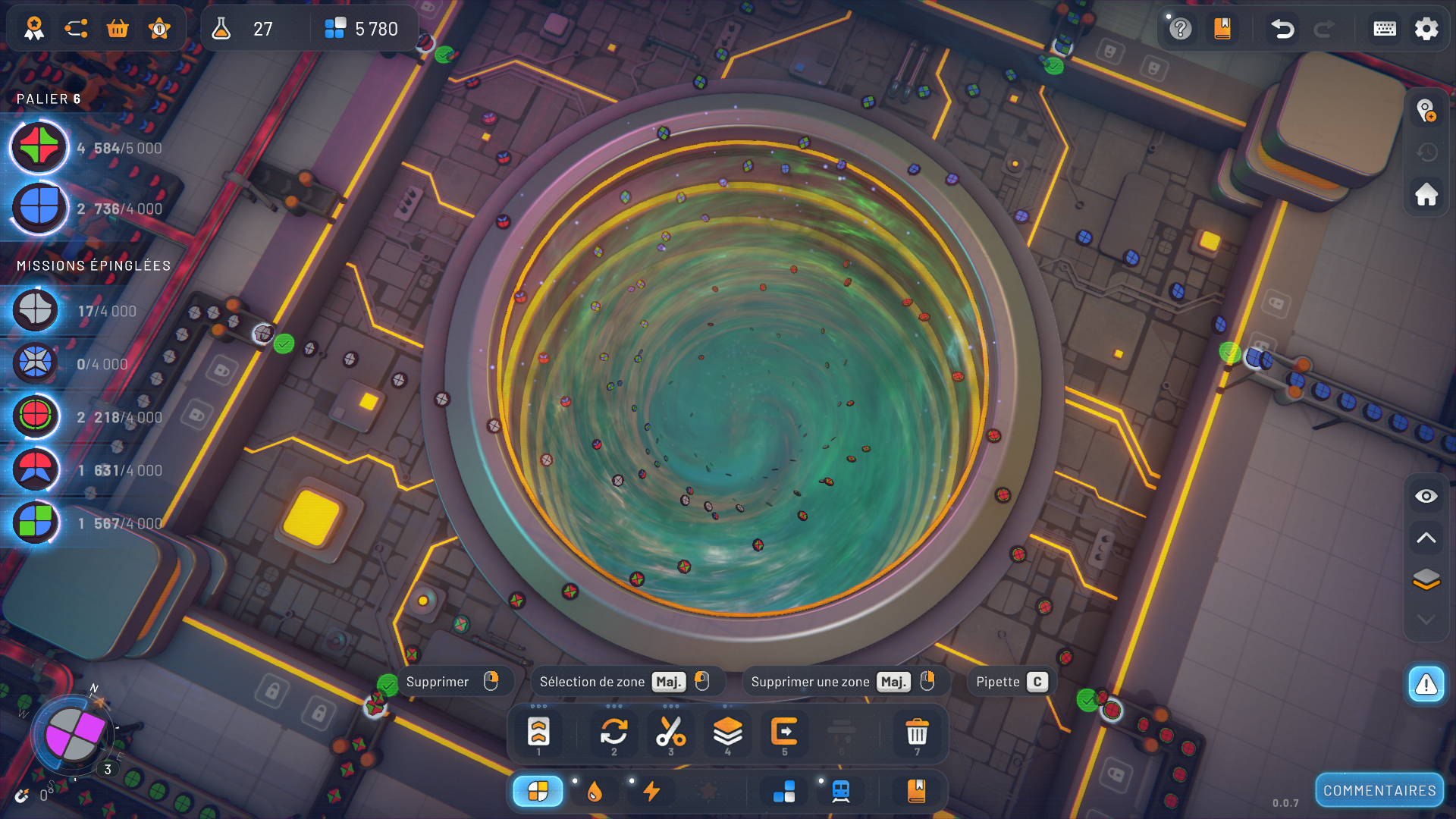Go up one layer with chevron

(1426, 538)
